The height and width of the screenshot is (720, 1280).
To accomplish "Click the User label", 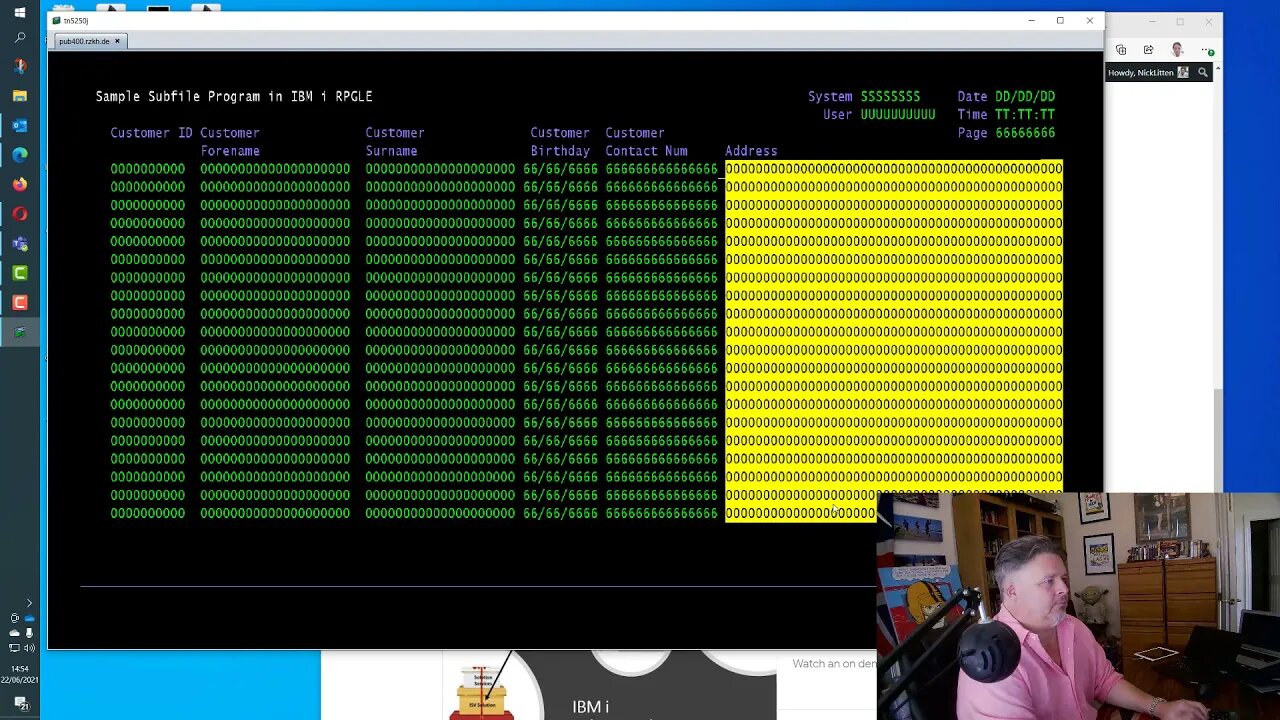I will pyautogui.click(x=838, y=114).
